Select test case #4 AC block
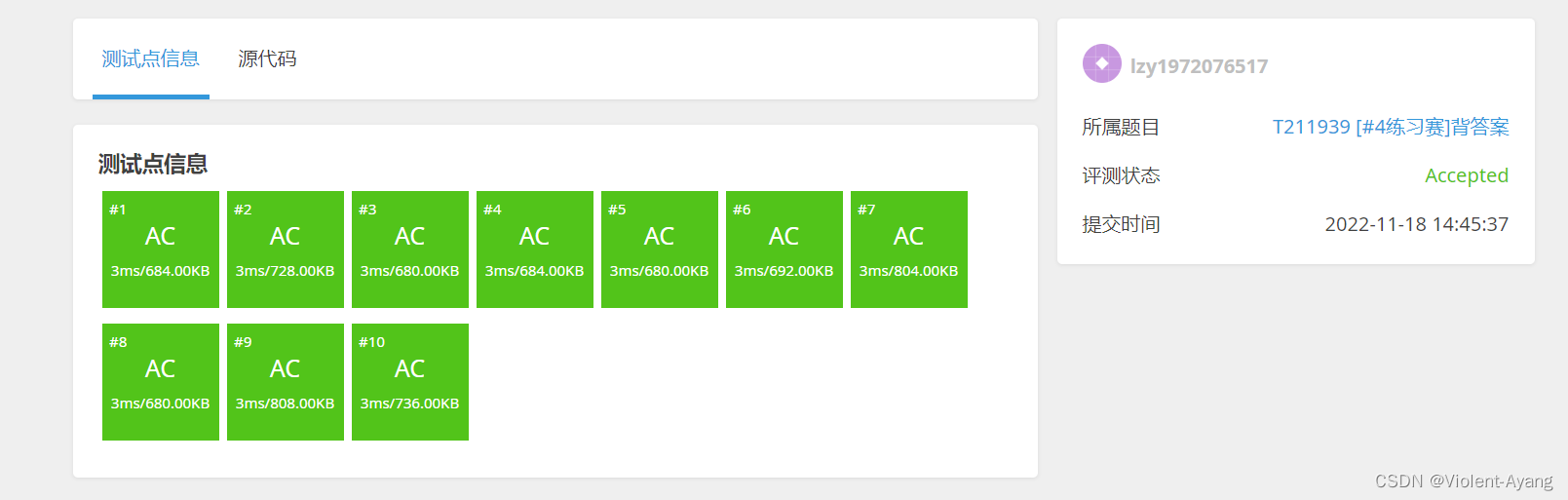The width and height of the screenshot is (1568, 500). (535, 250)
